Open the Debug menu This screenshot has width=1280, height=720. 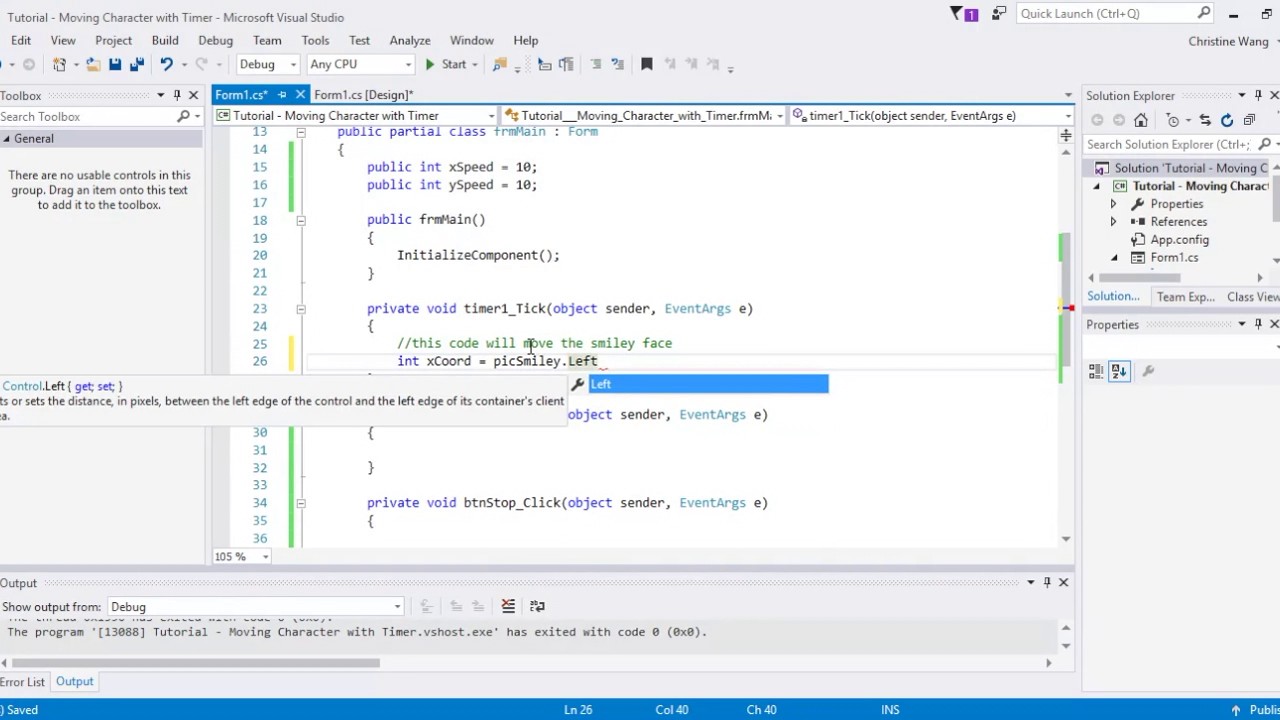tap(215, 40)
